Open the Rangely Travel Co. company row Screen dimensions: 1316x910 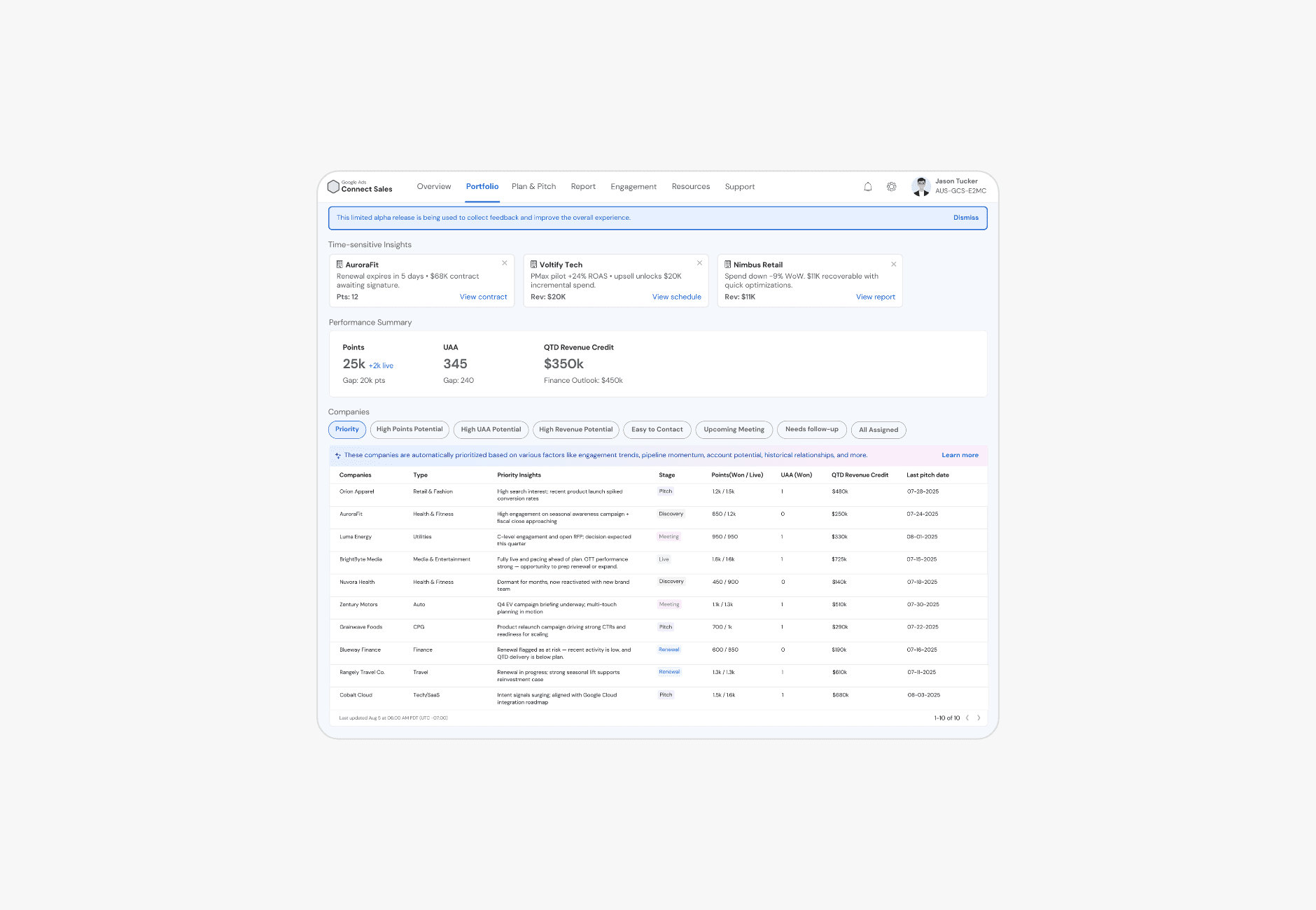coord(658,675)
